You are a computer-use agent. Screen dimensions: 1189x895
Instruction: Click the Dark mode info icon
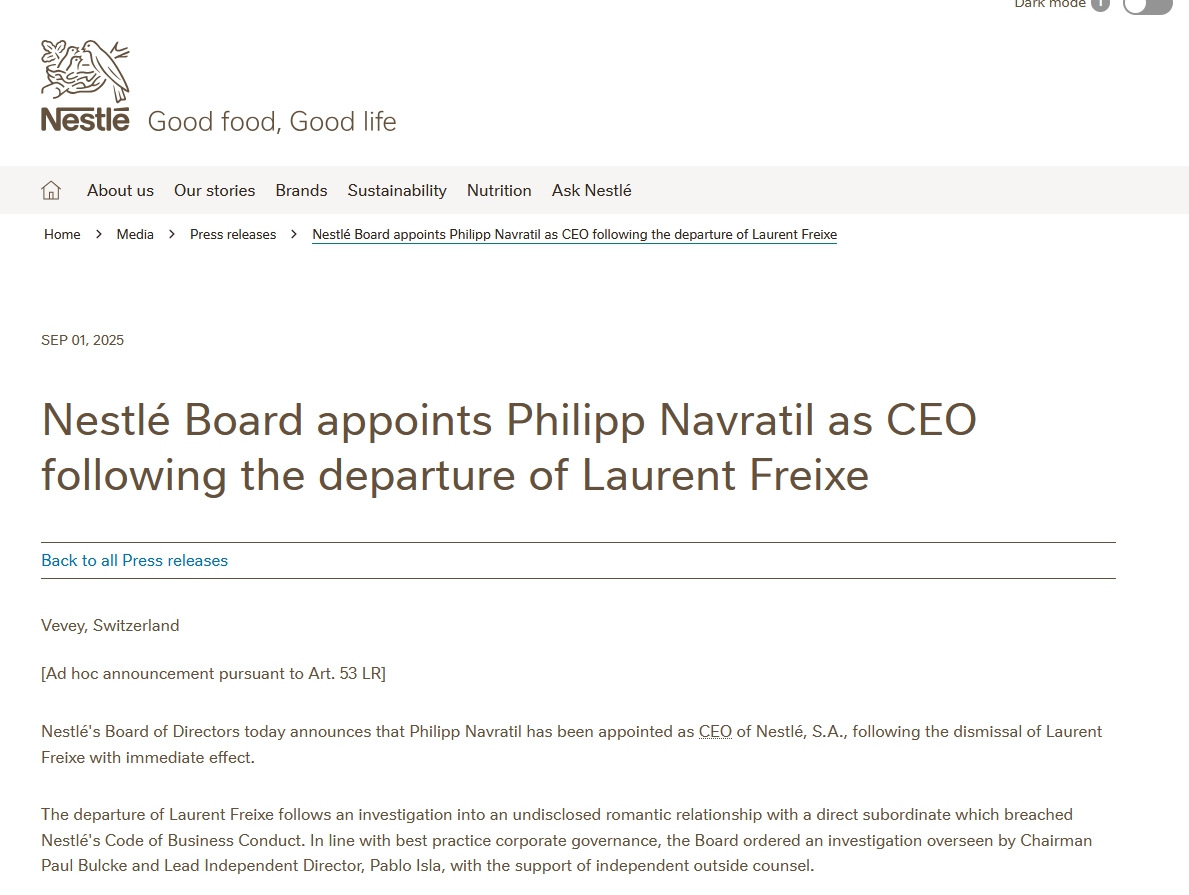(1100, 5)
